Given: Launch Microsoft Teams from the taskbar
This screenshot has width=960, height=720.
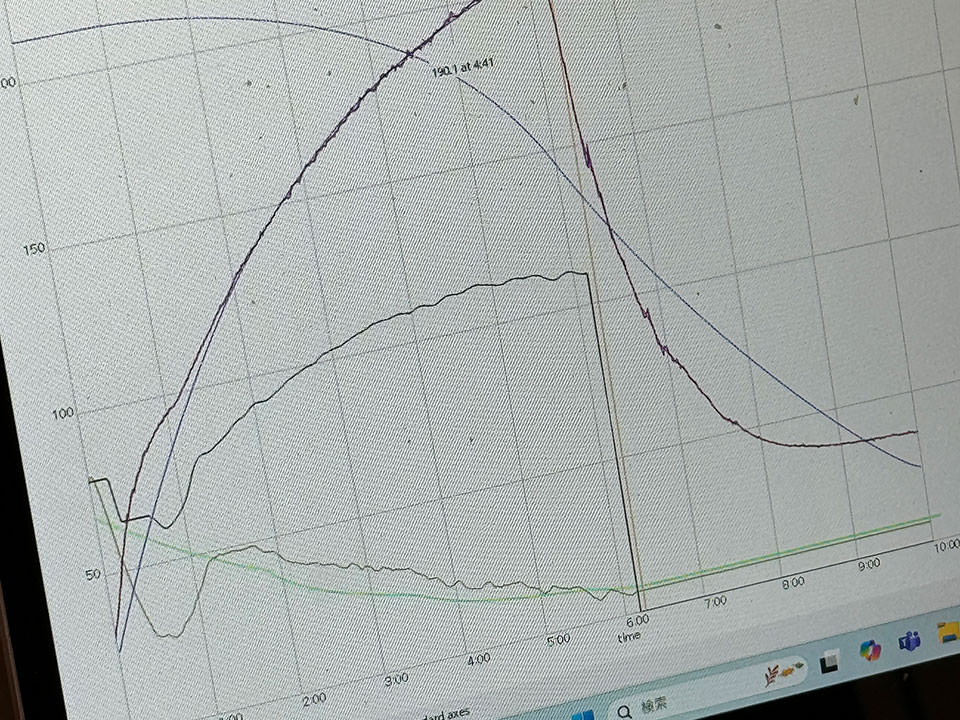Looking at the screenshot, I should 910,642.
